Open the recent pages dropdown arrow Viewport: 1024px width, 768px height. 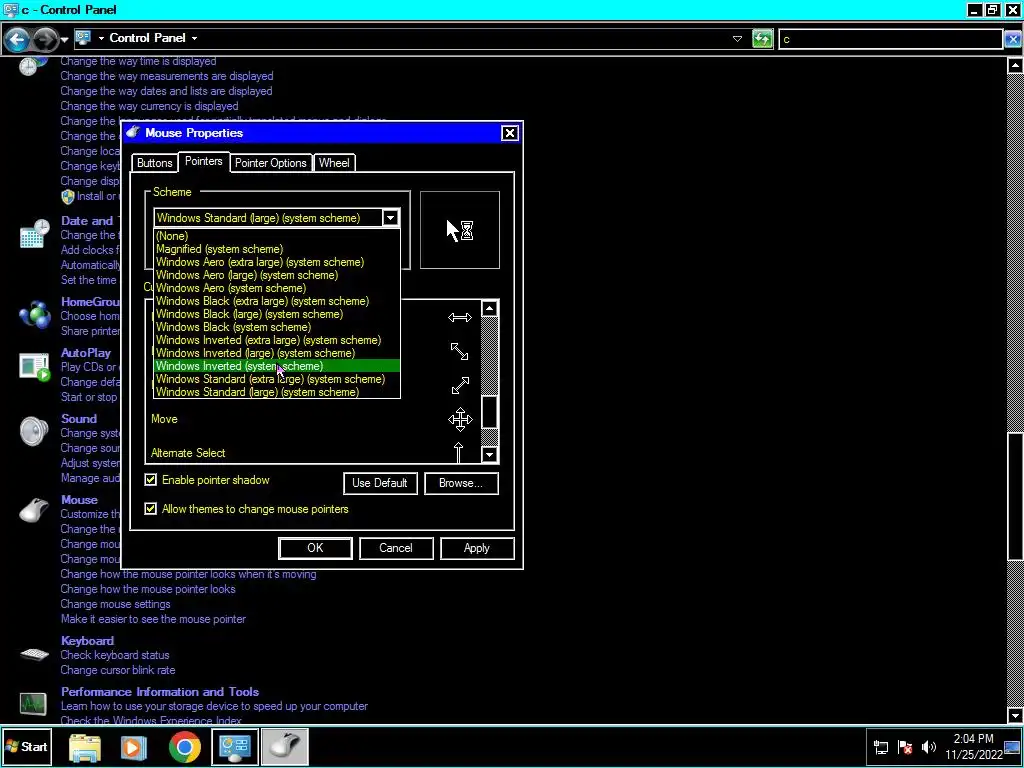pyautogui.click(x=64, y=40)
